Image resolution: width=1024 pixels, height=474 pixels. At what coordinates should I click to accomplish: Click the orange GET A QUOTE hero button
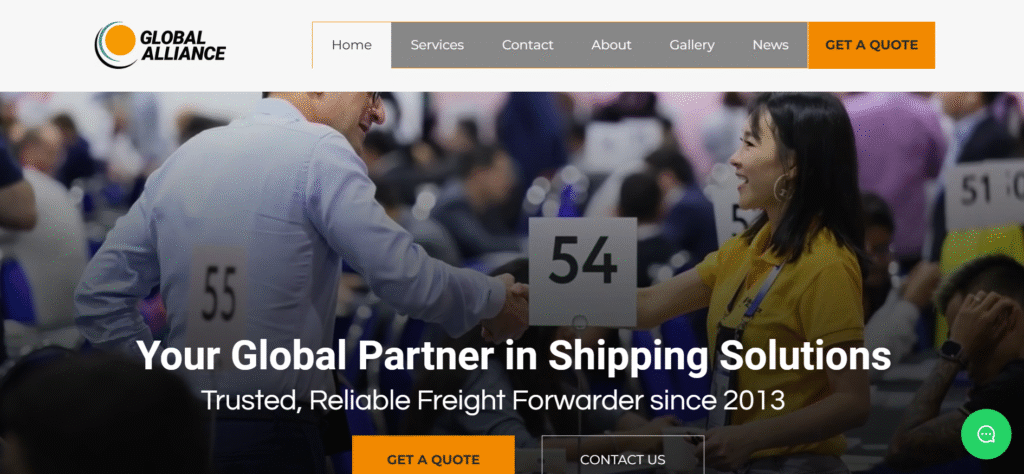coord(433,455)
